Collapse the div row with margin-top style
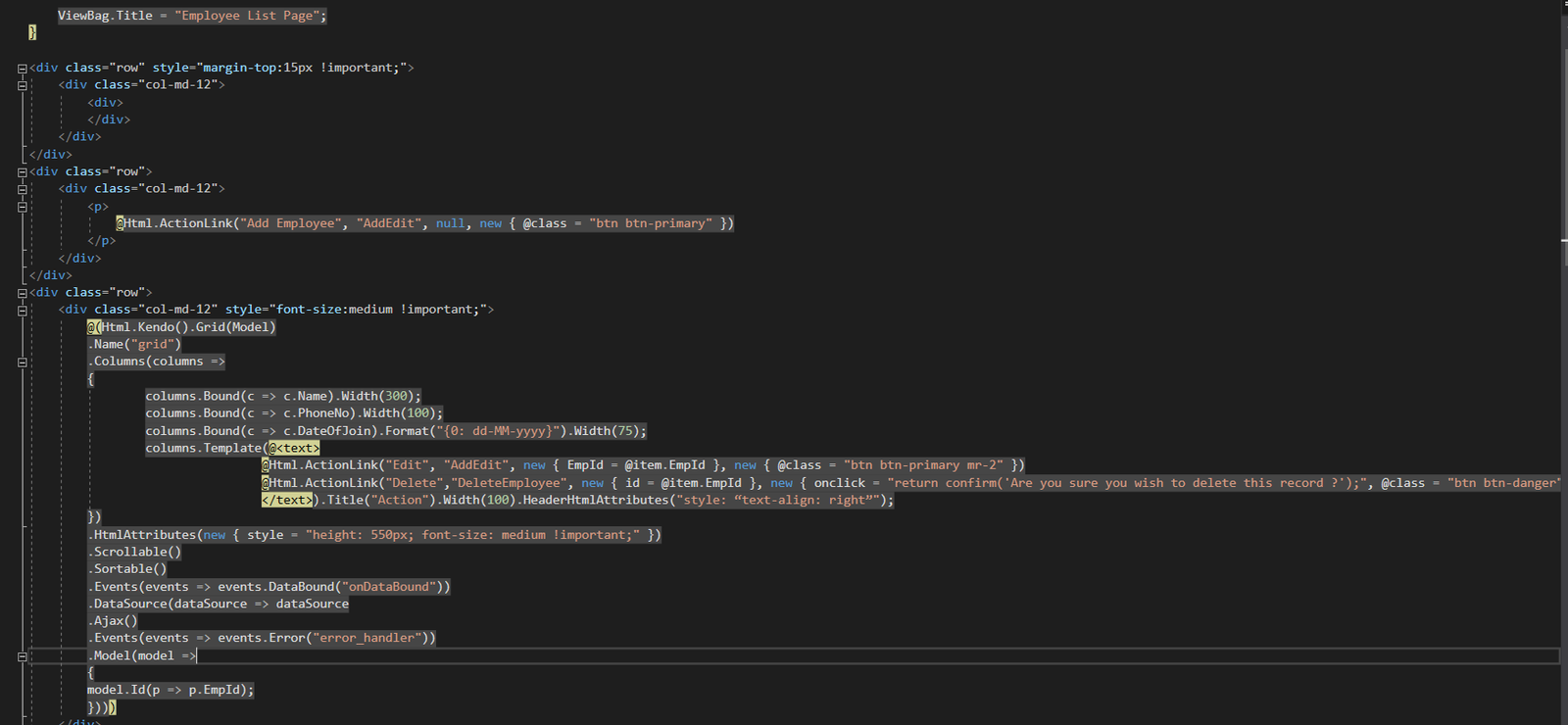 22,69
